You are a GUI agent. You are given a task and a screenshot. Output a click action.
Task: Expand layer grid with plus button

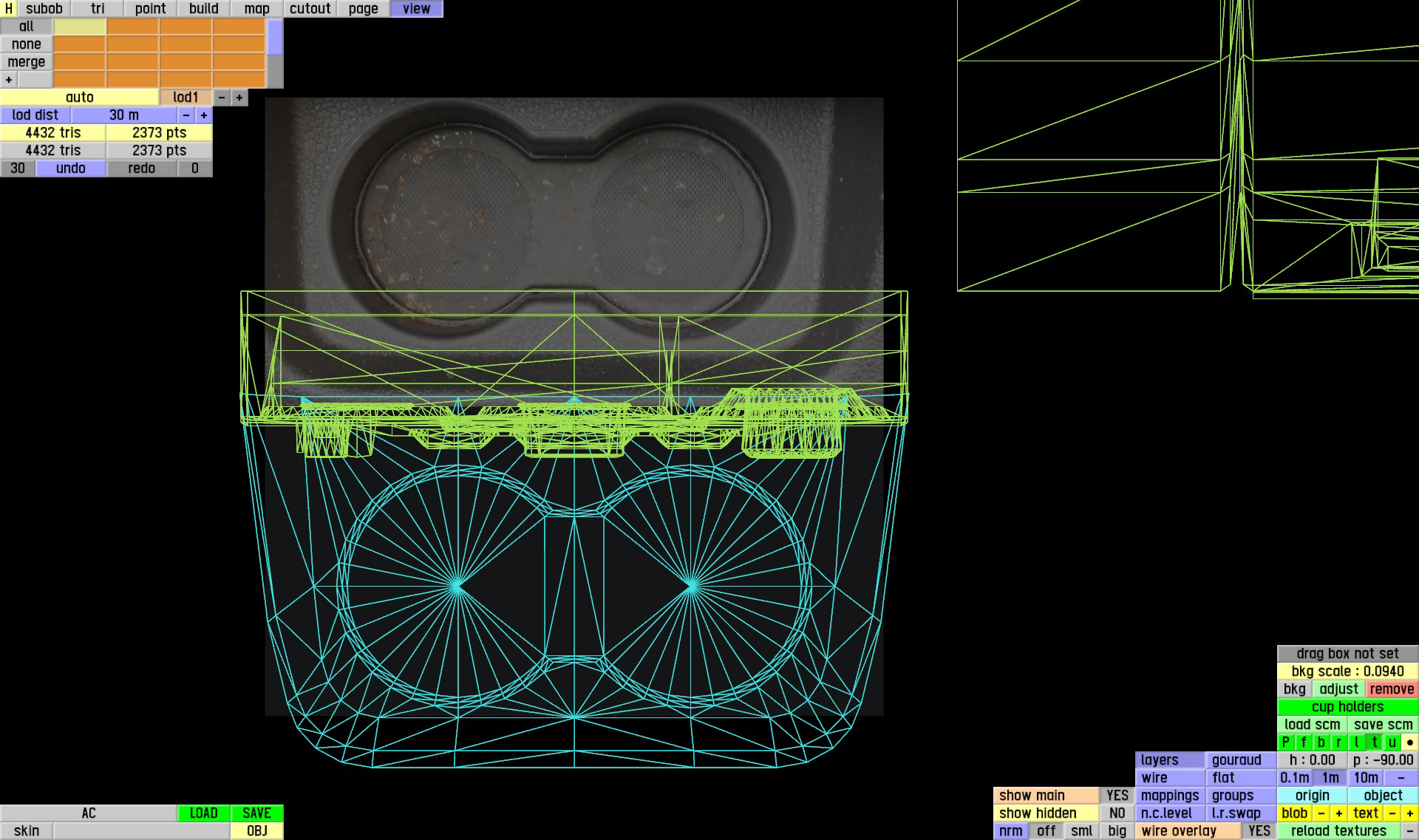point(9,80)
